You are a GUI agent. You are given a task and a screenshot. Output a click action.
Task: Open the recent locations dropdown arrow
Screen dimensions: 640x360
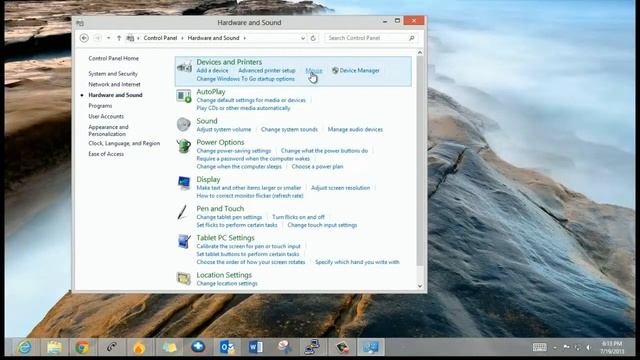[x=109, y=38]
